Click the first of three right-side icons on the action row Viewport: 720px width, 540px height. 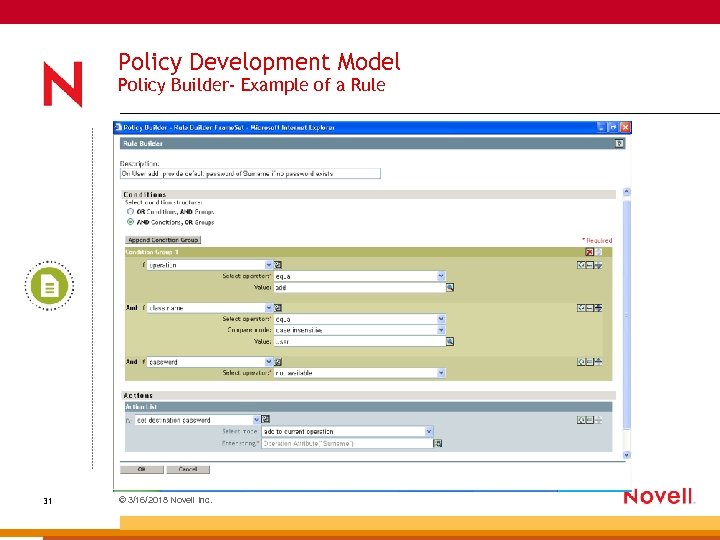(581, 420)
